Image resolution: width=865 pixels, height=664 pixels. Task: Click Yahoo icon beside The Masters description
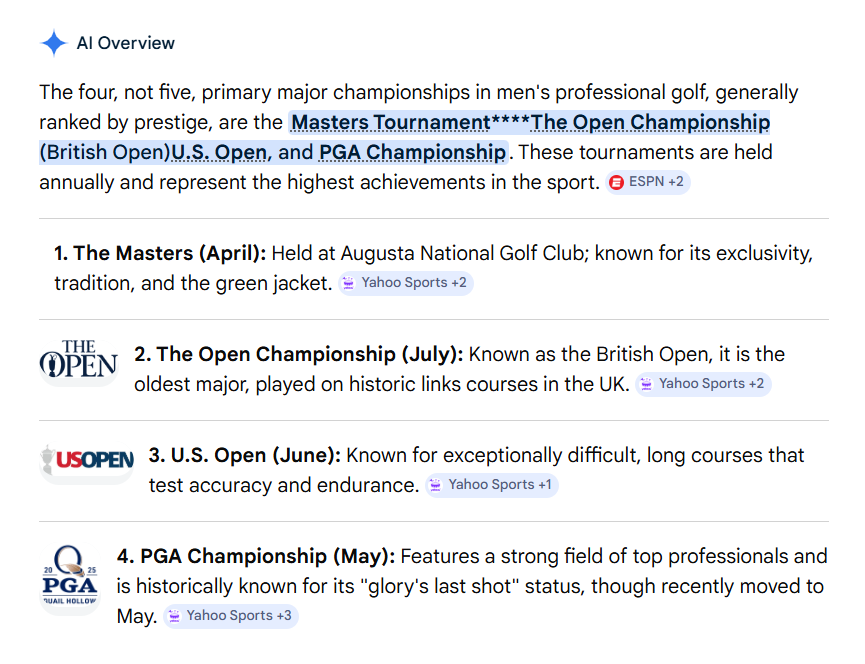tap(348, 283)
